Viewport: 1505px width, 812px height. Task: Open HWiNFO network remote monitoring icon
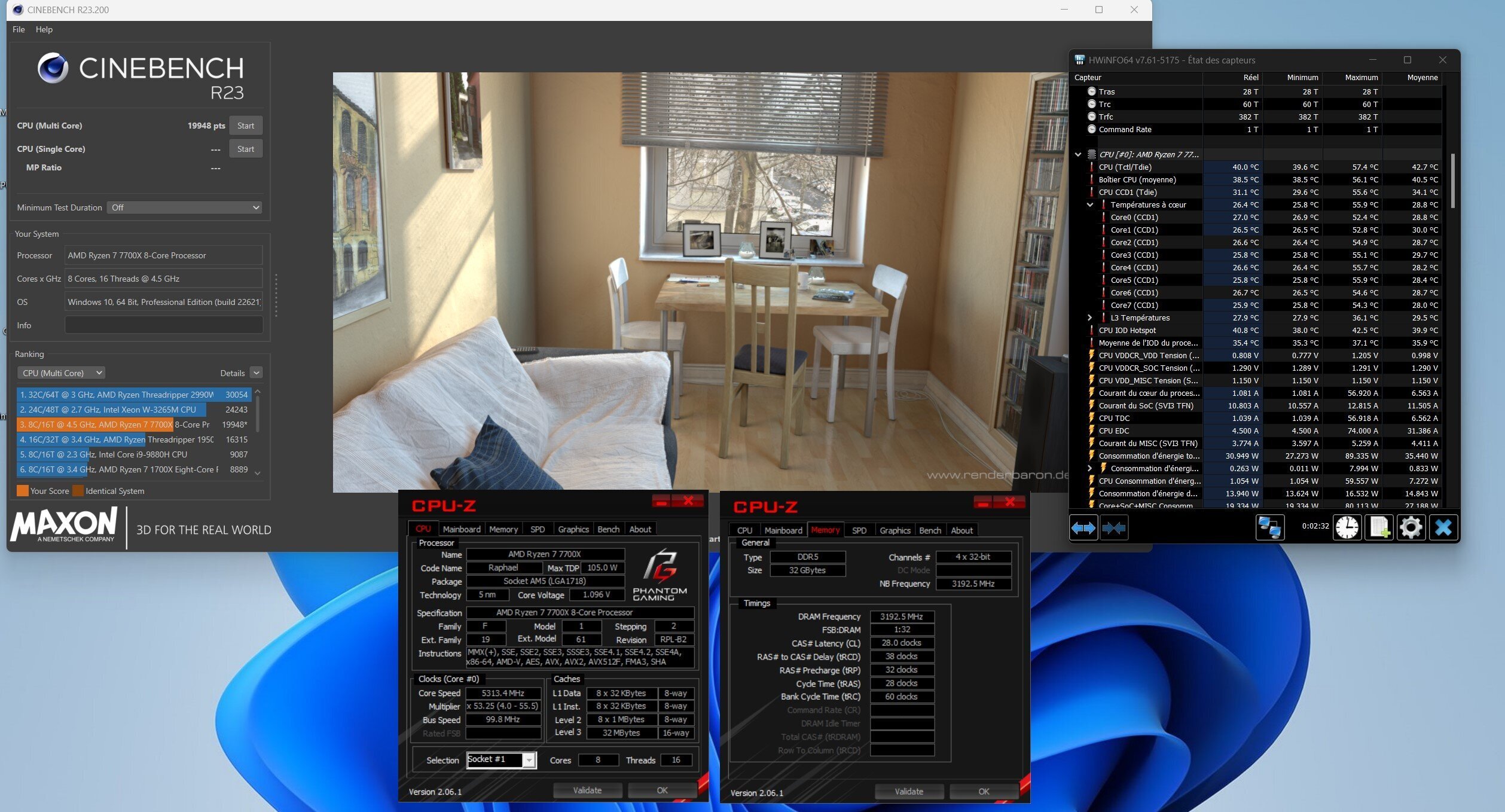click(1269, 528)
